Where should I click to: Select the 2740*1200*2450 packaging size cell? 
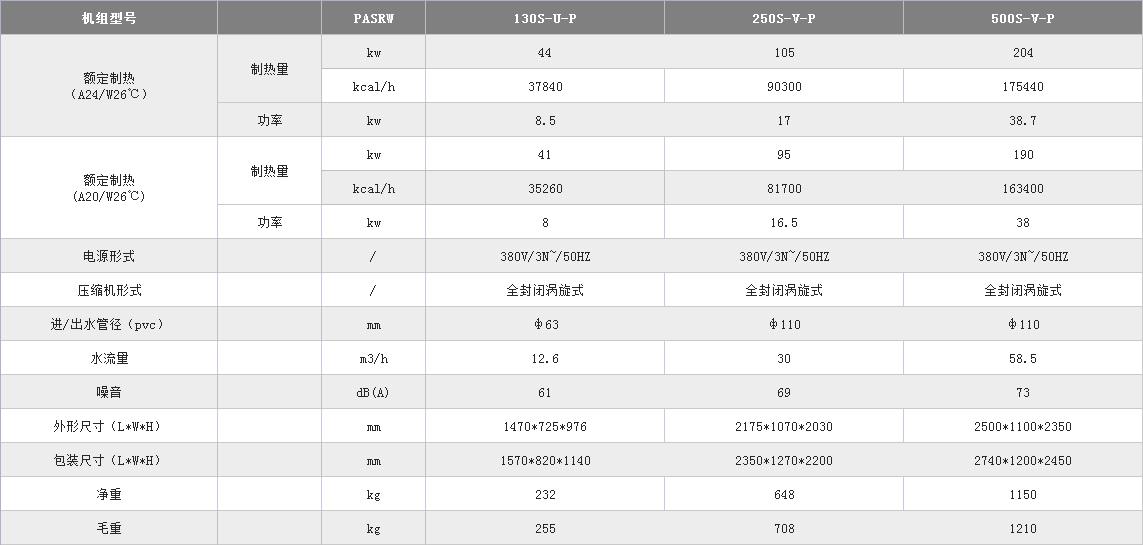tap(1023, 460)
